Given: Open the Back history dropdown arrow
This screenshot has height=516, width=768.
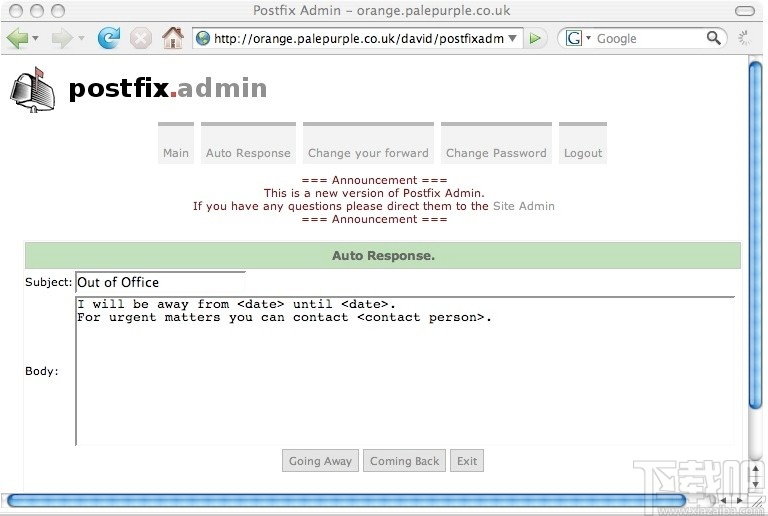Looking at the screenshot, I should (x=35, y=38).
